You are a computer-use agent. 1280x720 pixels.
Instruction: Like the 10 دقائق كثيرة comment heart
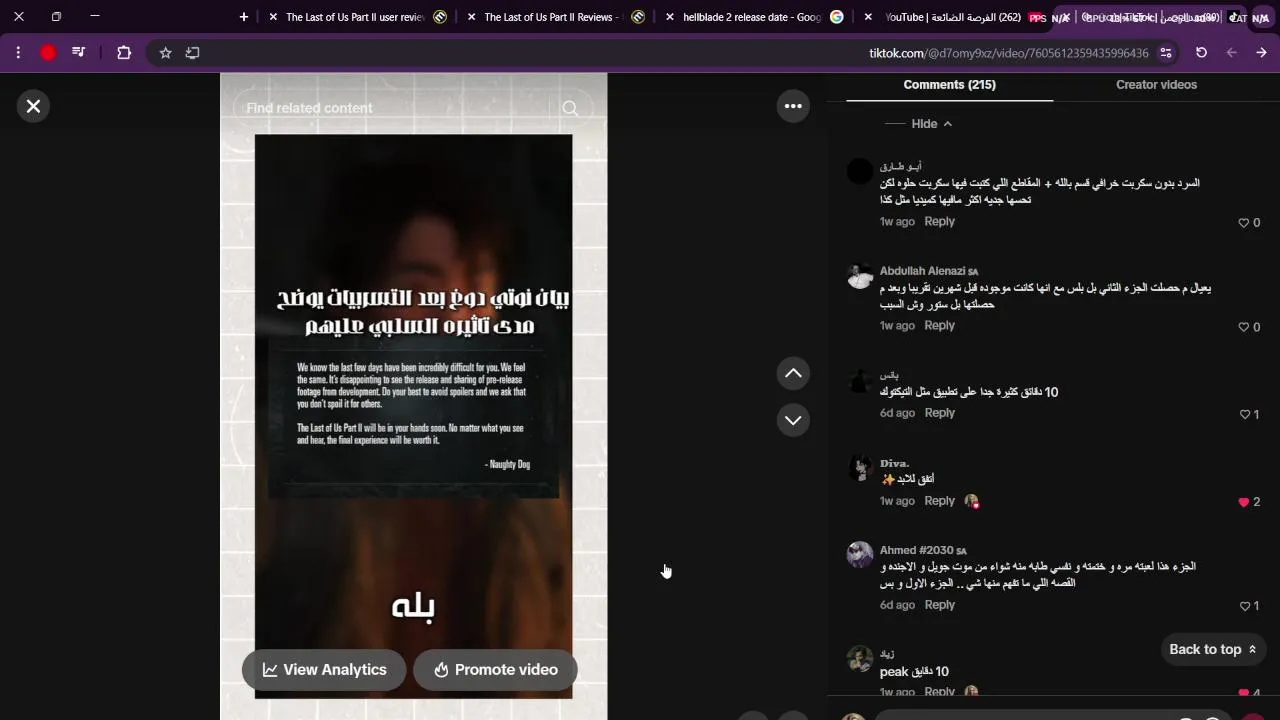tap(1244, 414)
